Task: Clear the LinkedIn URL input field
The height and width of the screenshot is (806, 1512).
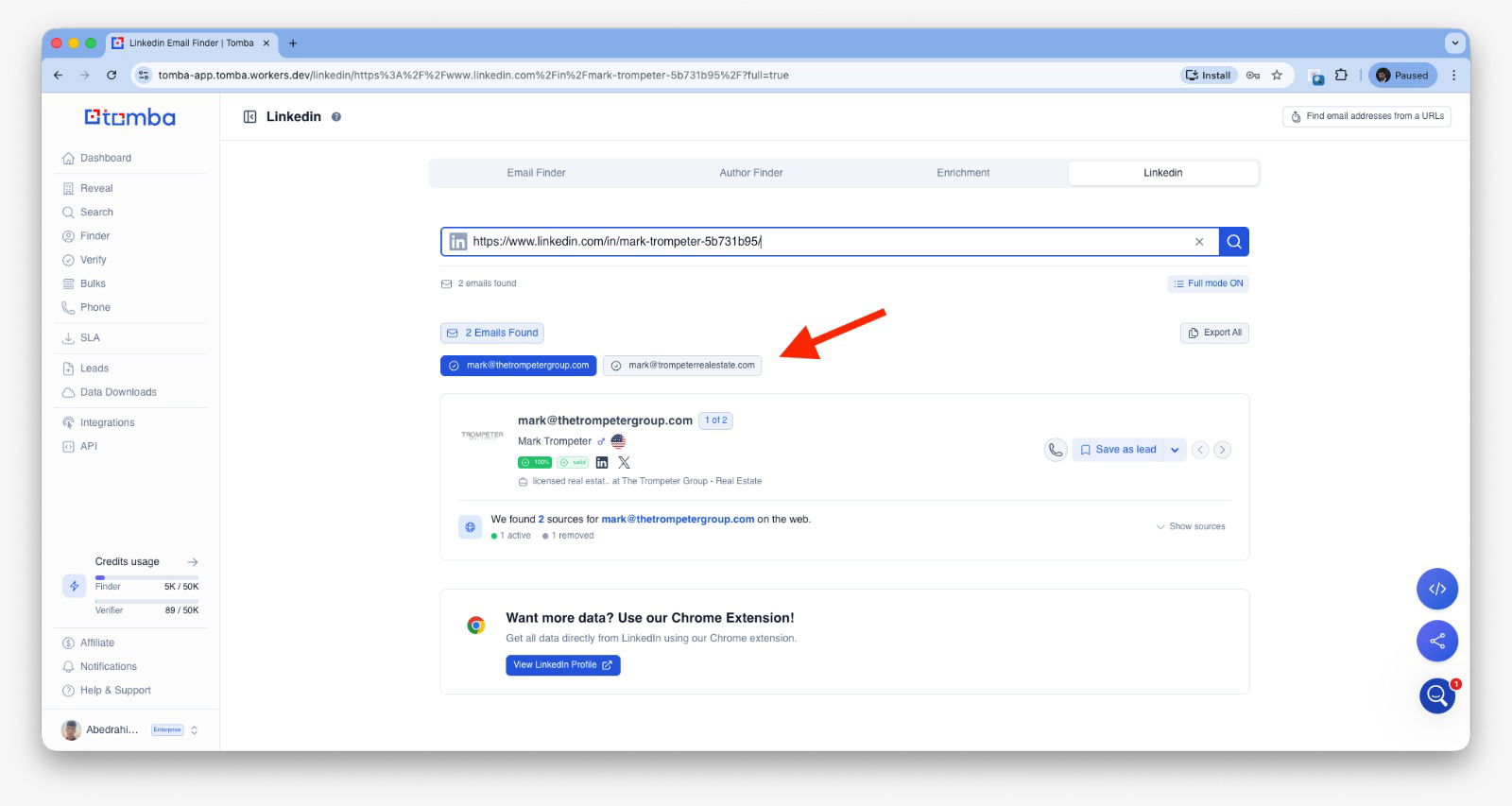Action: point(1199,242)
